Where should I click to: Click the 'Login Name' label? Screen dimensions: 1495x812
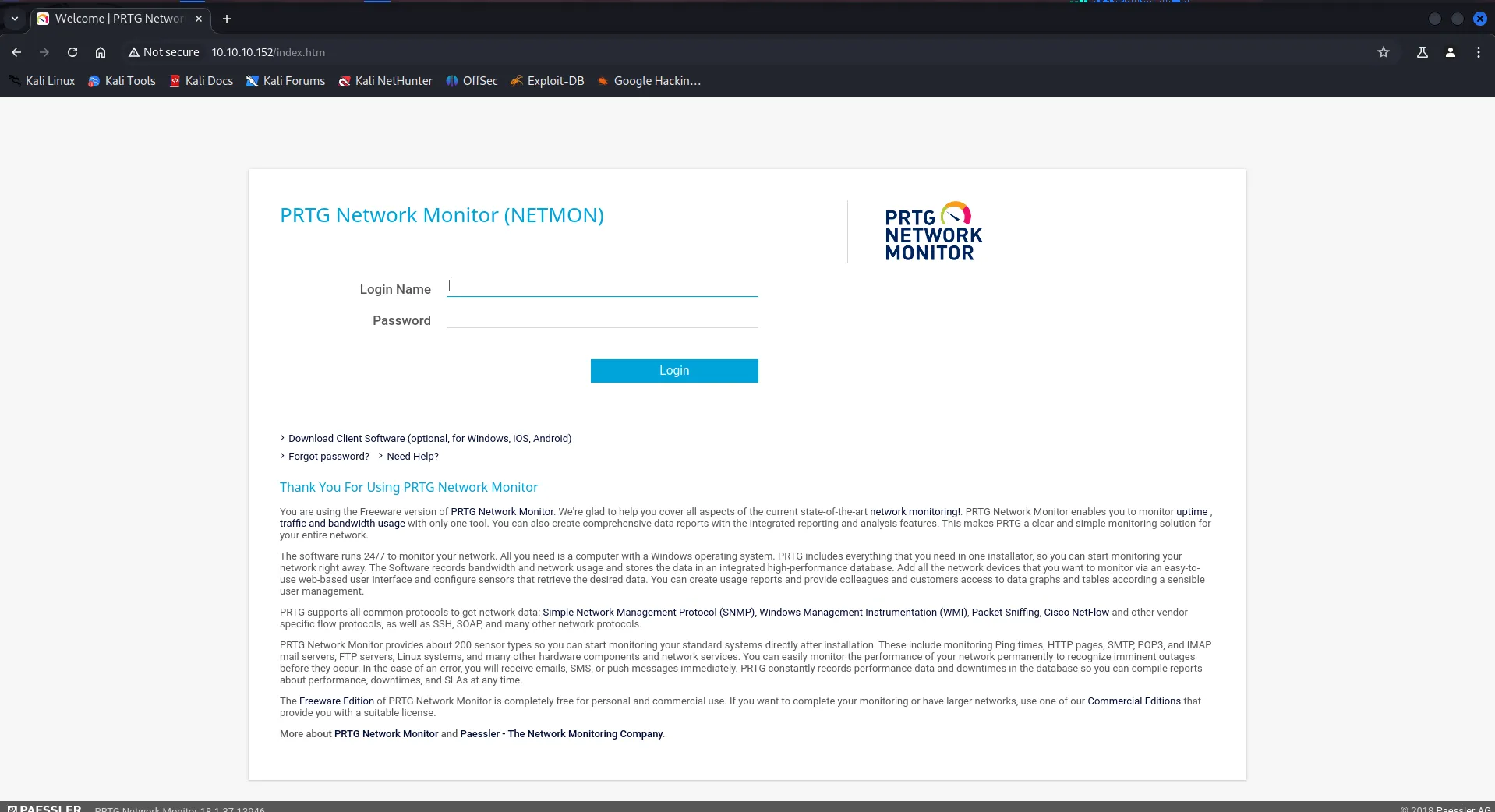click(395, 289)
